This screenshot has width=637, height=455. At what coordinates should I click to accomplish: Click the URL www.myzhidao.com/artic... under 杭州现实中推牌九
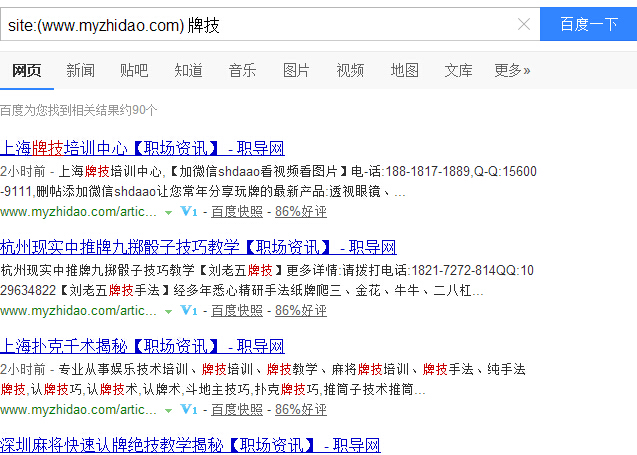pyautogui.click(x=78, y=311)
